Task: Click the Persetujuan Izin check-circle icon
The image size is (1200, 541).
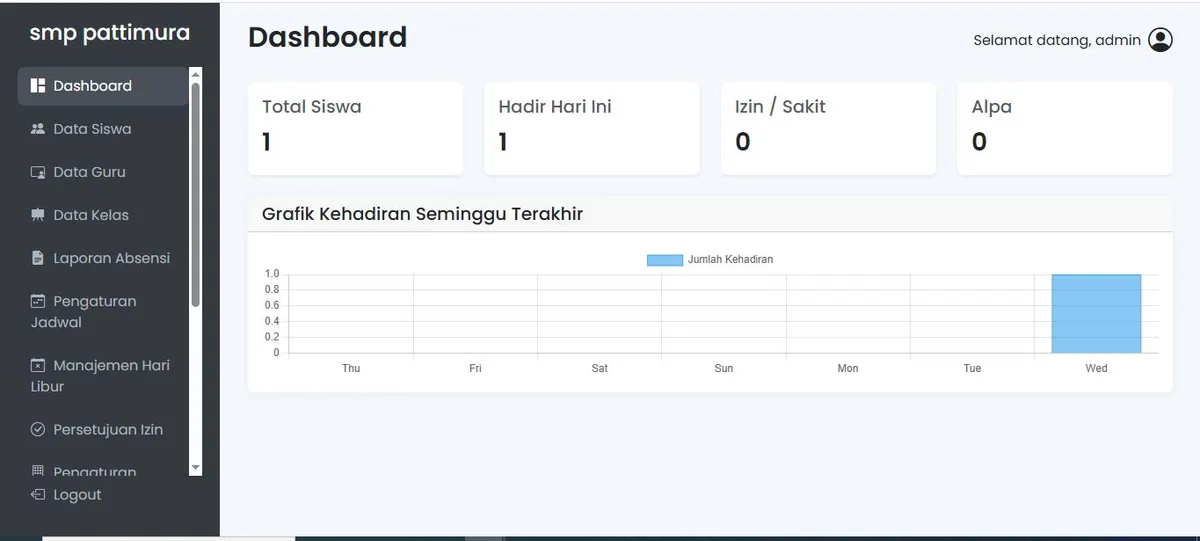Action: (38, 429)
